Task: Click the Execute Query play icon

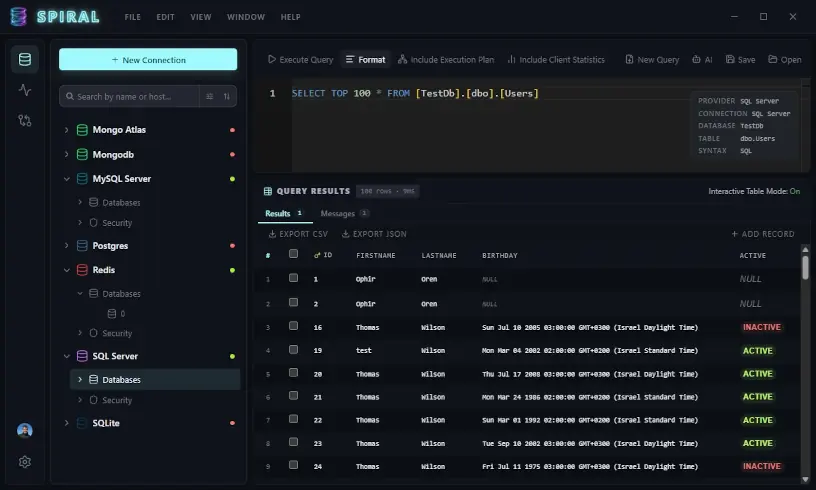Action: click(x=272, y=59)
